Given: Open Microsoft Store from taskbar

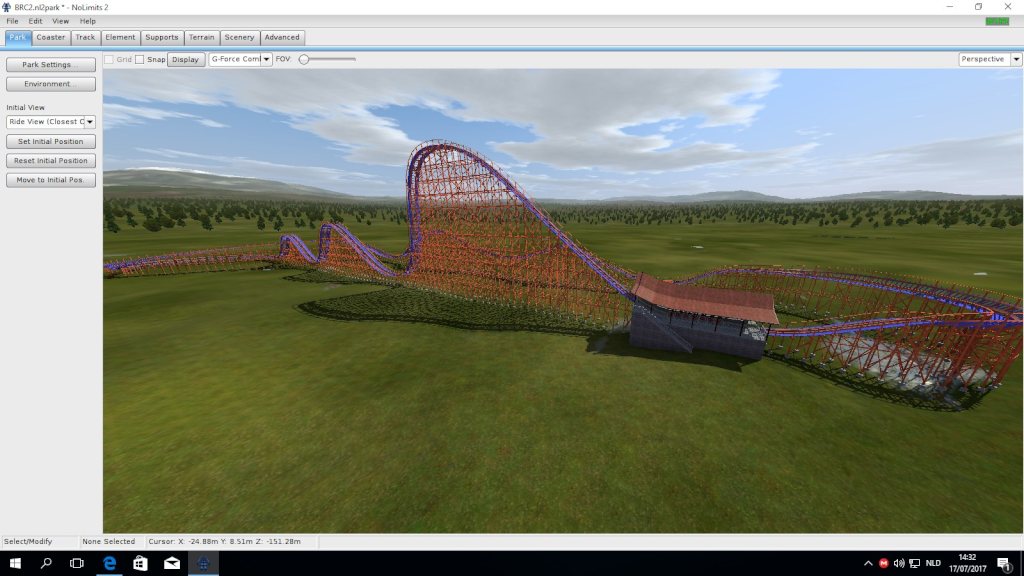Looking at the screenshot, I should point(140,563).
